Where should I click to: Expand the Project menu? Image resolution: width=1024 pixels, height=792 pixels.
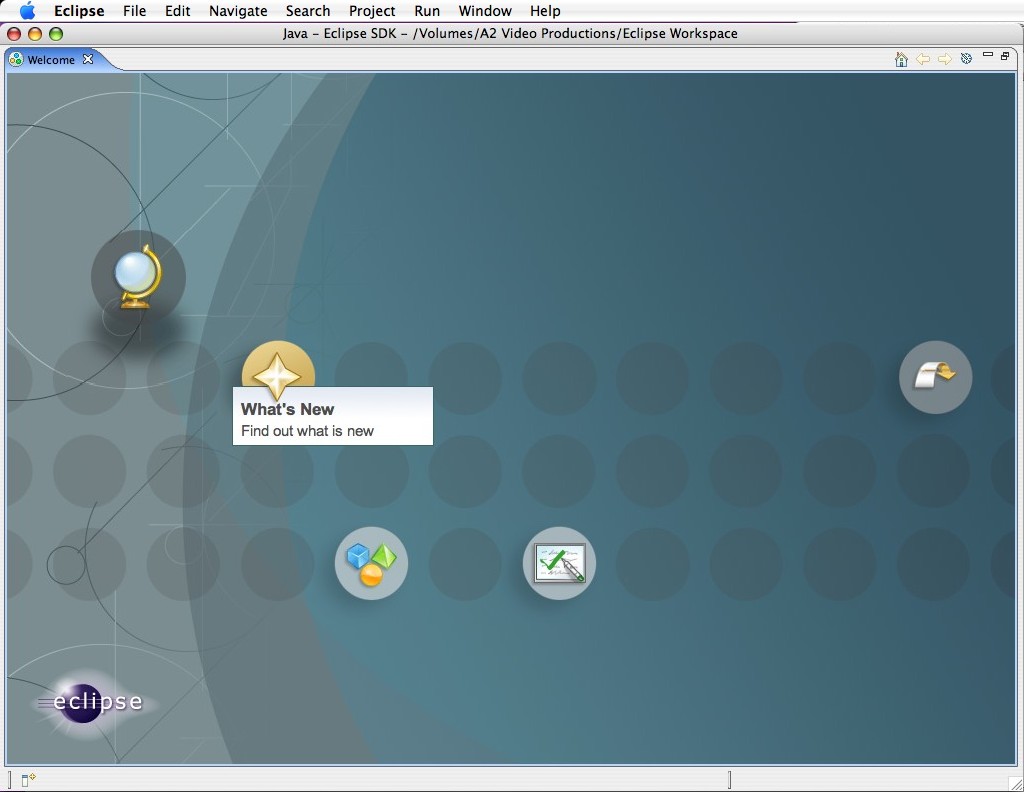coord(372,11)
